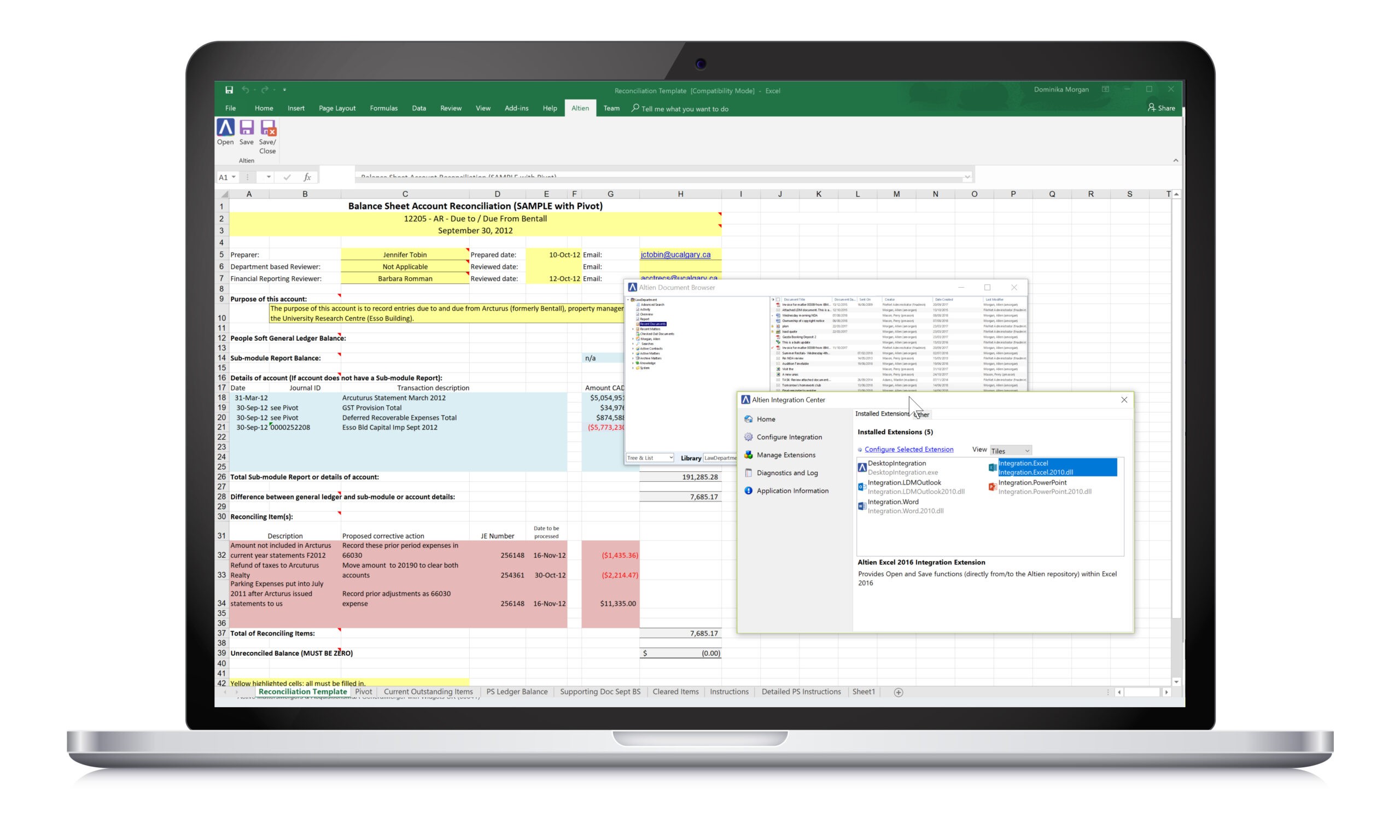Close the Altien Integration Center window

[x=1124, y=400]
